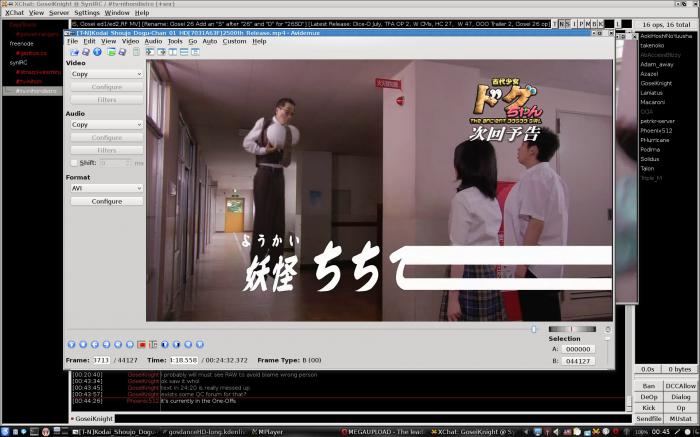Click the jog shuttle wheel control

[x=572, y=329]
